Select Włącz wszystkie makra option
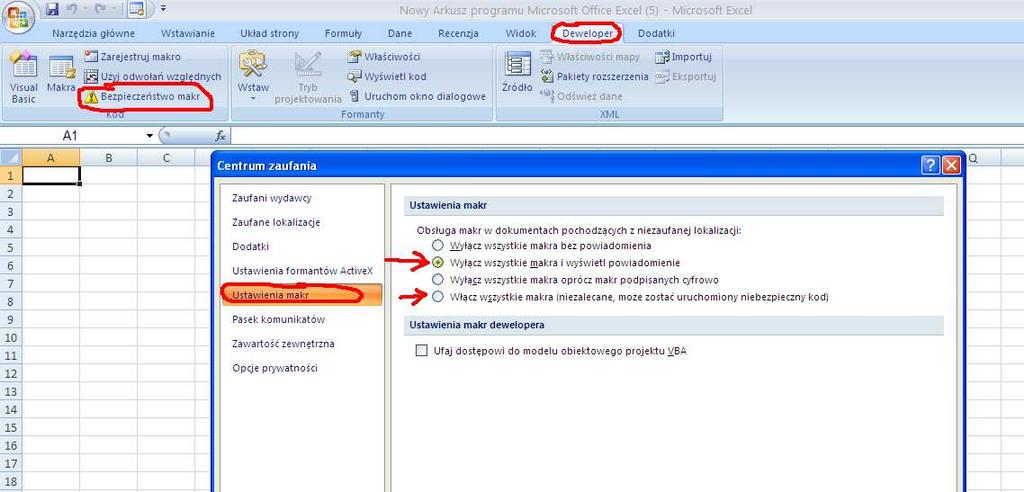1024x492 pixels. (x=438, y=297)
